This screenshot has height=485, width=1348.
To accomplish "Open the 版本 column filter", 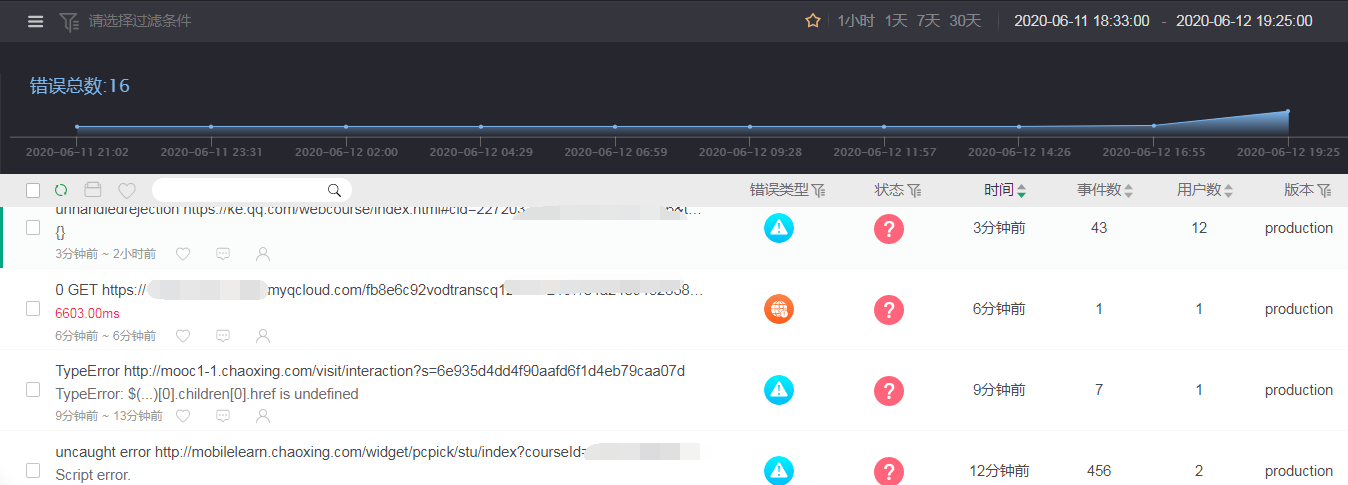I will tap(1324, 190).
